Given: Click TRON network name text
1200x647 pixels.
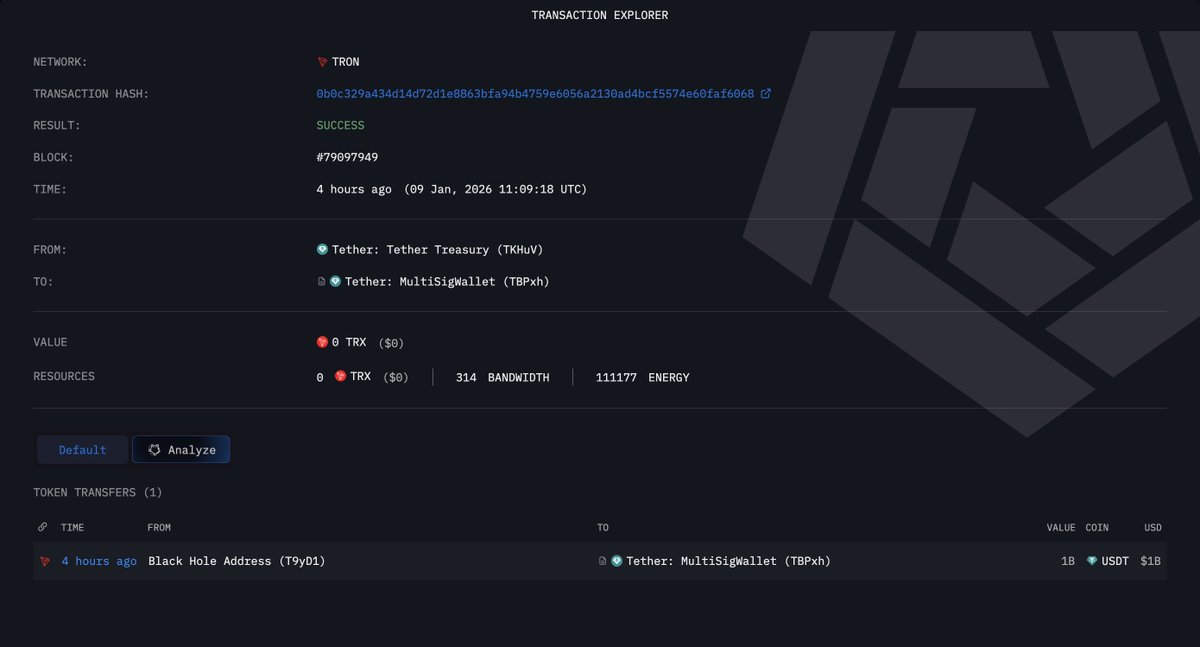Looking at the screenshot, I should click(346, 62).
